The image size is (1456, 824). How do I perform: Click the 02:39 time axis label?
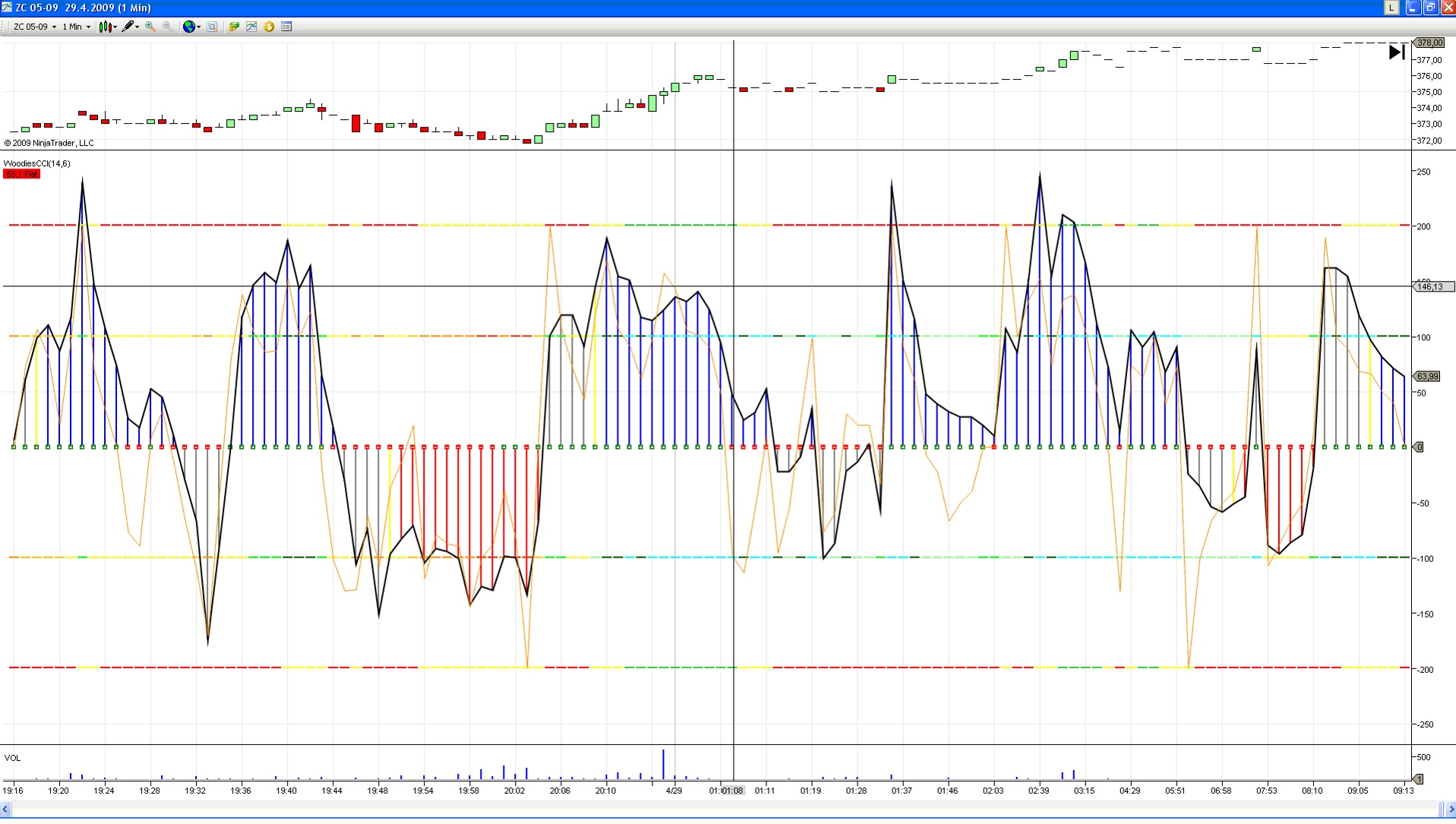point(1038,791)
